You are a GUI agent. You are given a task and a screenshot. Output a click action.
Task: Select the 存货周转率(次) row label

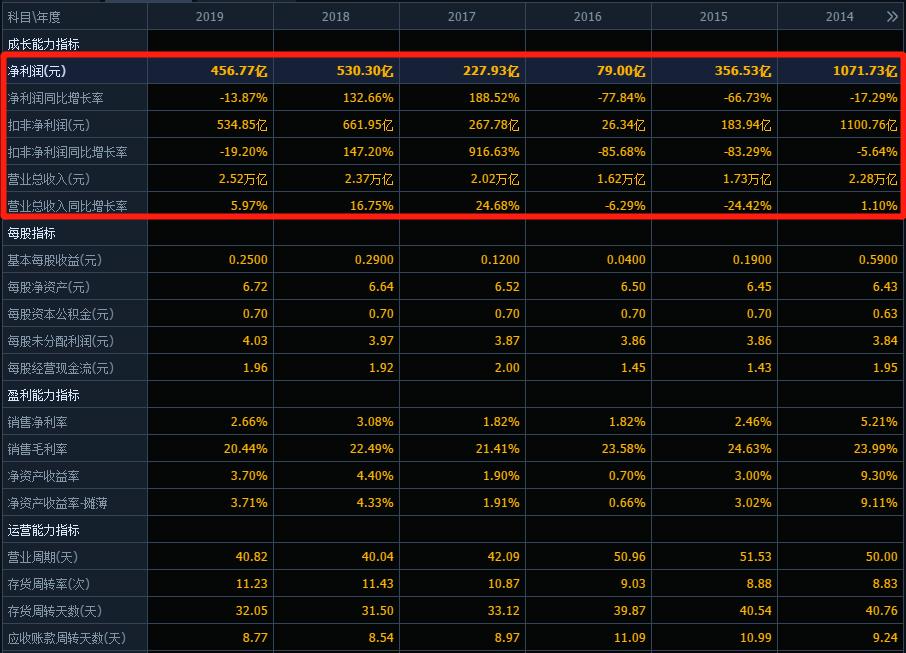[49, 584]
